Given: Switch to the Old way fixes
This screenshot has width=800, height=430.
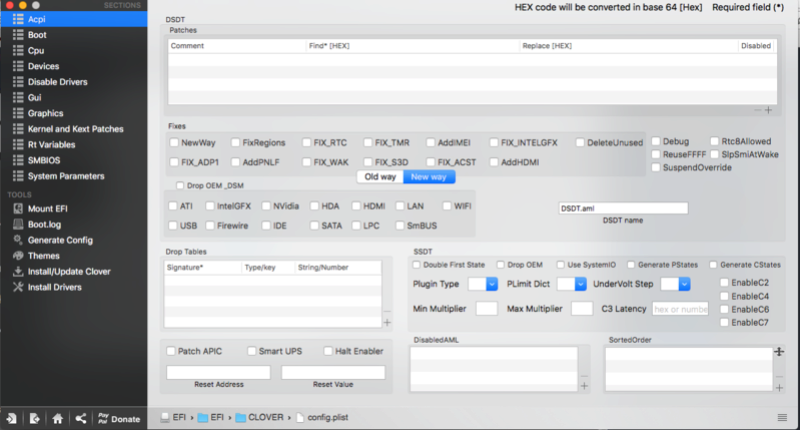Looking at the screenshot, I should point(380,177).
